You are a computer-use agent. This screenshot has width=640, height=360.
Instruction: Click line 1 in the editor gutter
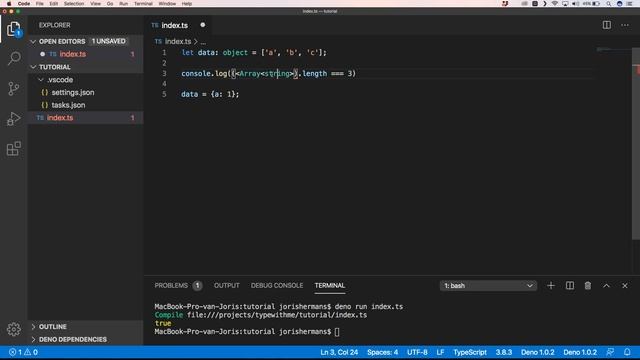(x=164, y=53)
